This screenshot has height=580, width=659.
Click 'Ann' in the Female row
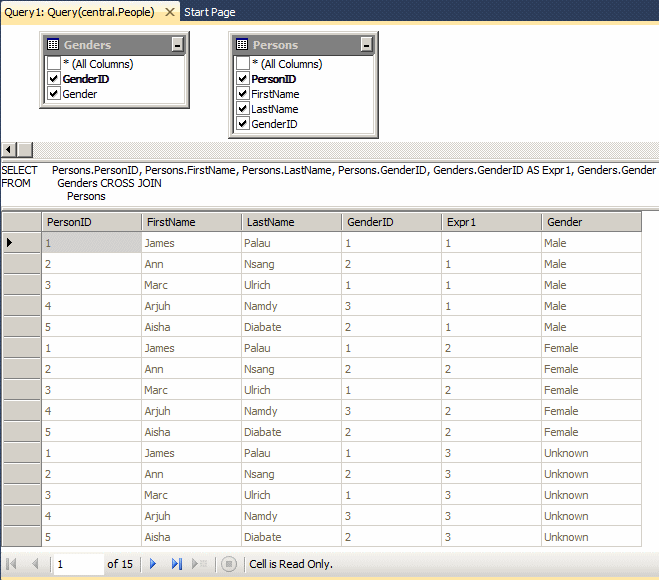[x=192, y=369]
